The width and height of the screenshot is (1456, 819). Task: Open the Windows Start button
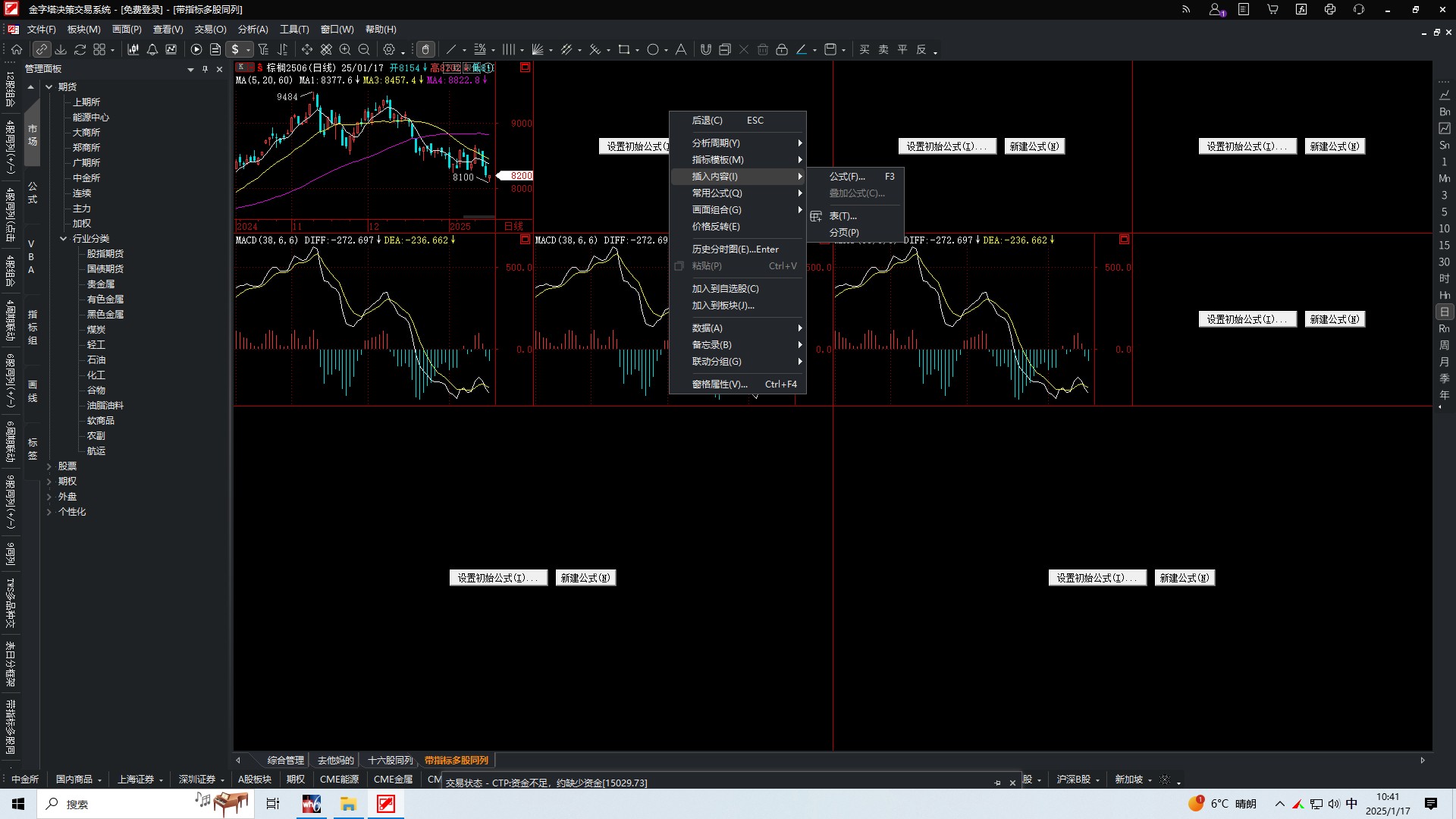click(18, 804)
